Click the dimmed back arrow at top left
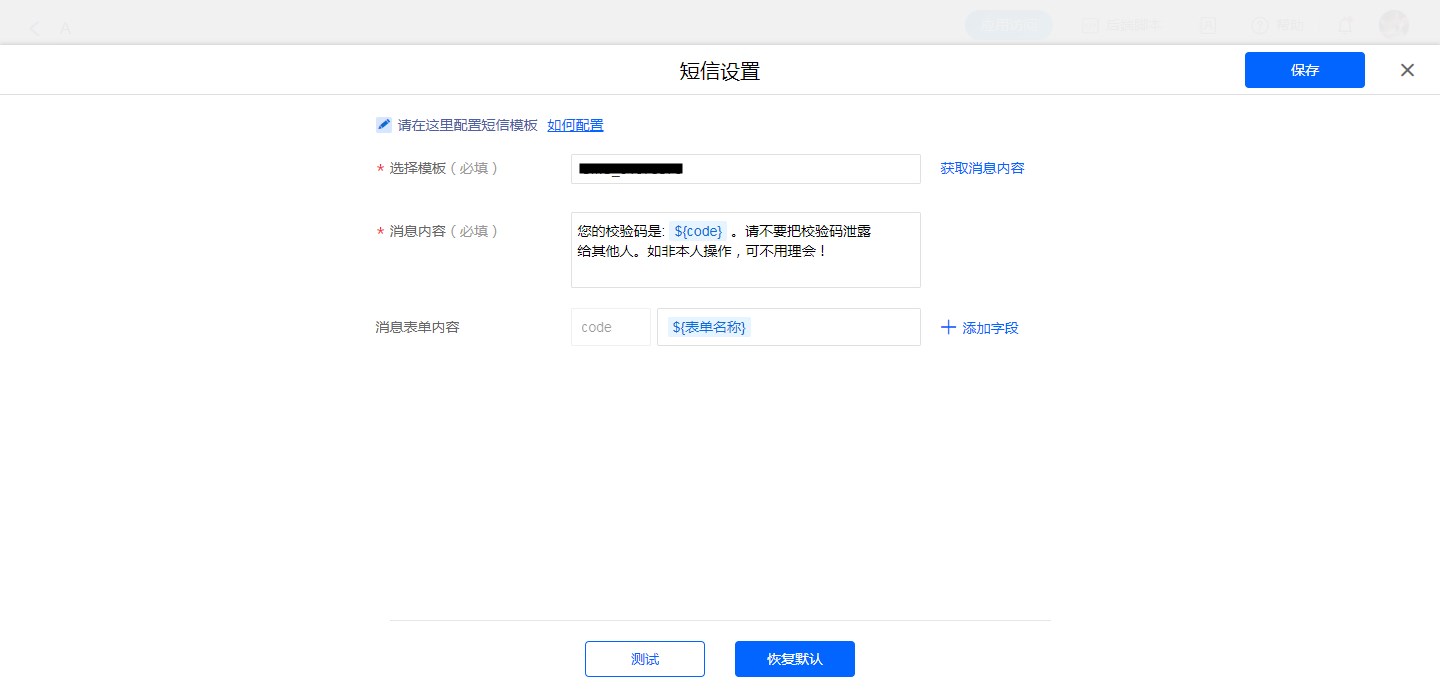The image size is (1440, 700). (x=35, y=28)
